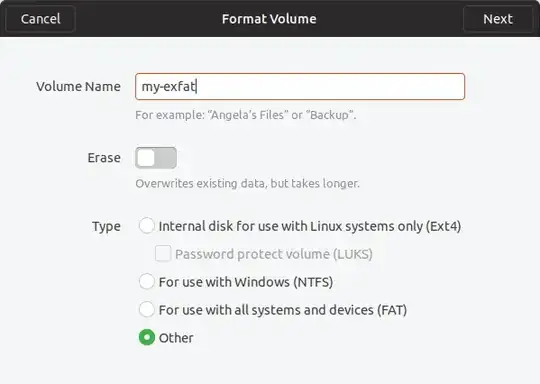Enable the Erase switch

(x=156, y=158)
